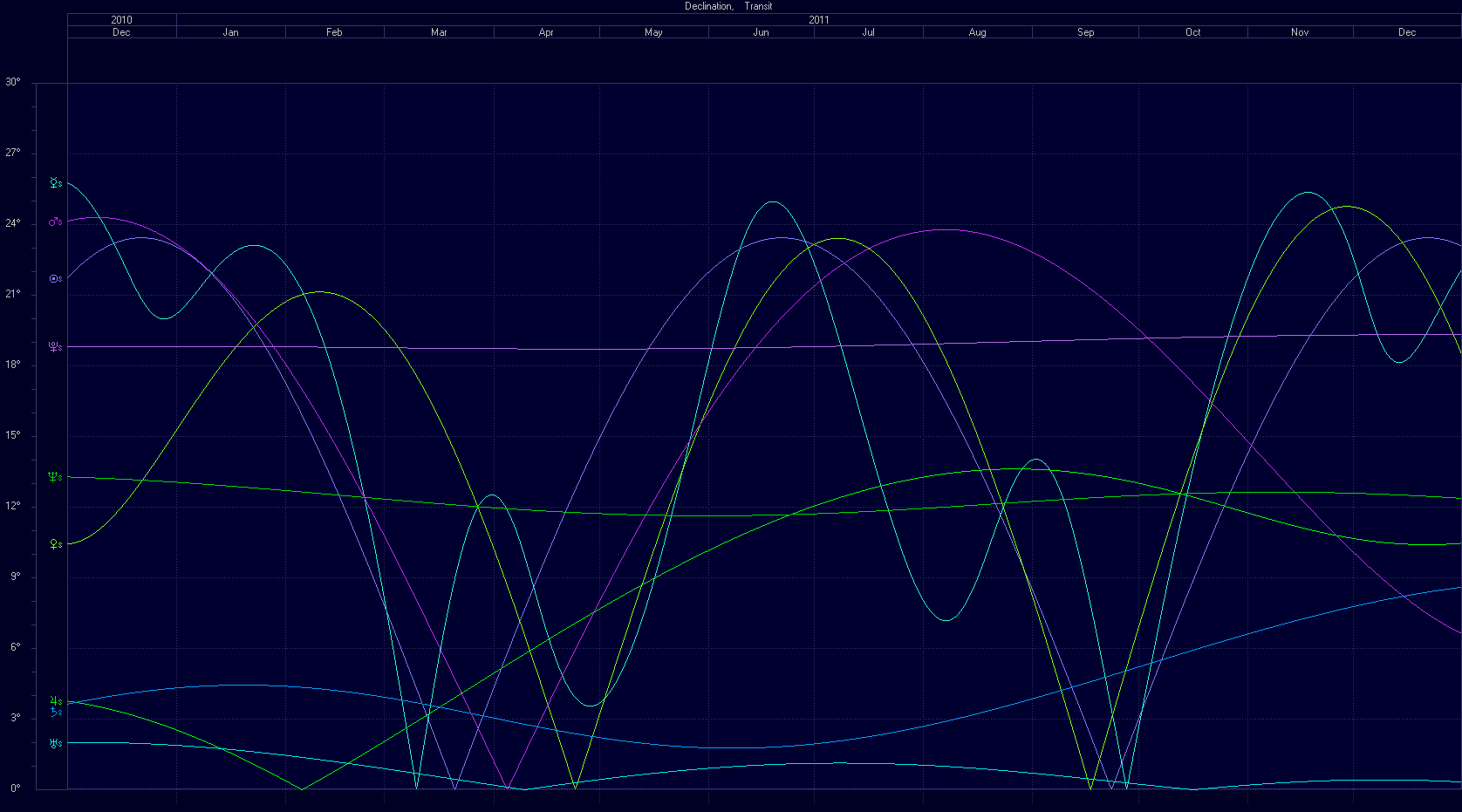Click the cyan Uranus glyph
The image size is (1462, 812).
tap(54, 743)
